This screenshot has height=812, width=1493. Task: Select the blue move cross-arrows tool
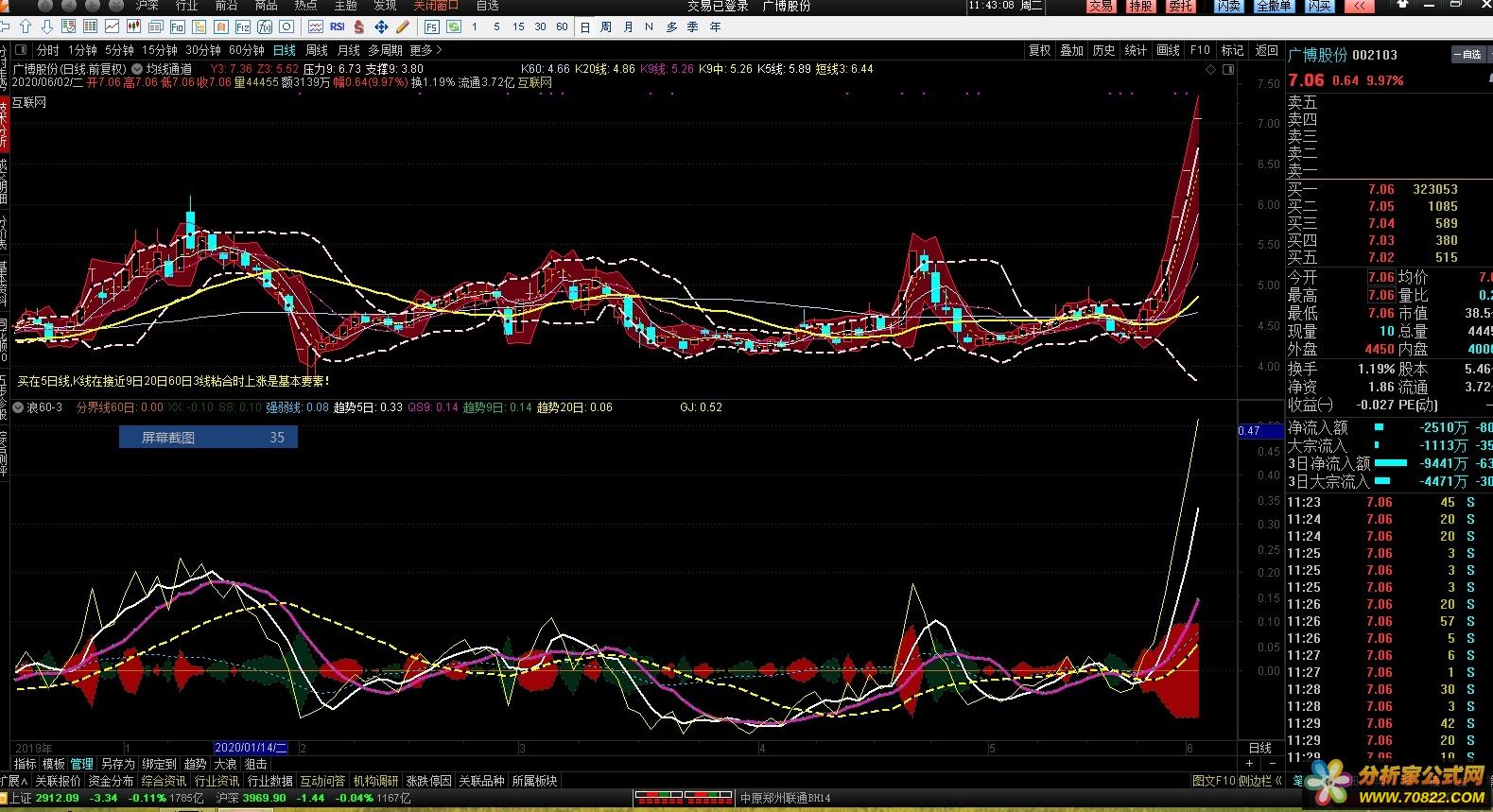[x=381, y=26]
